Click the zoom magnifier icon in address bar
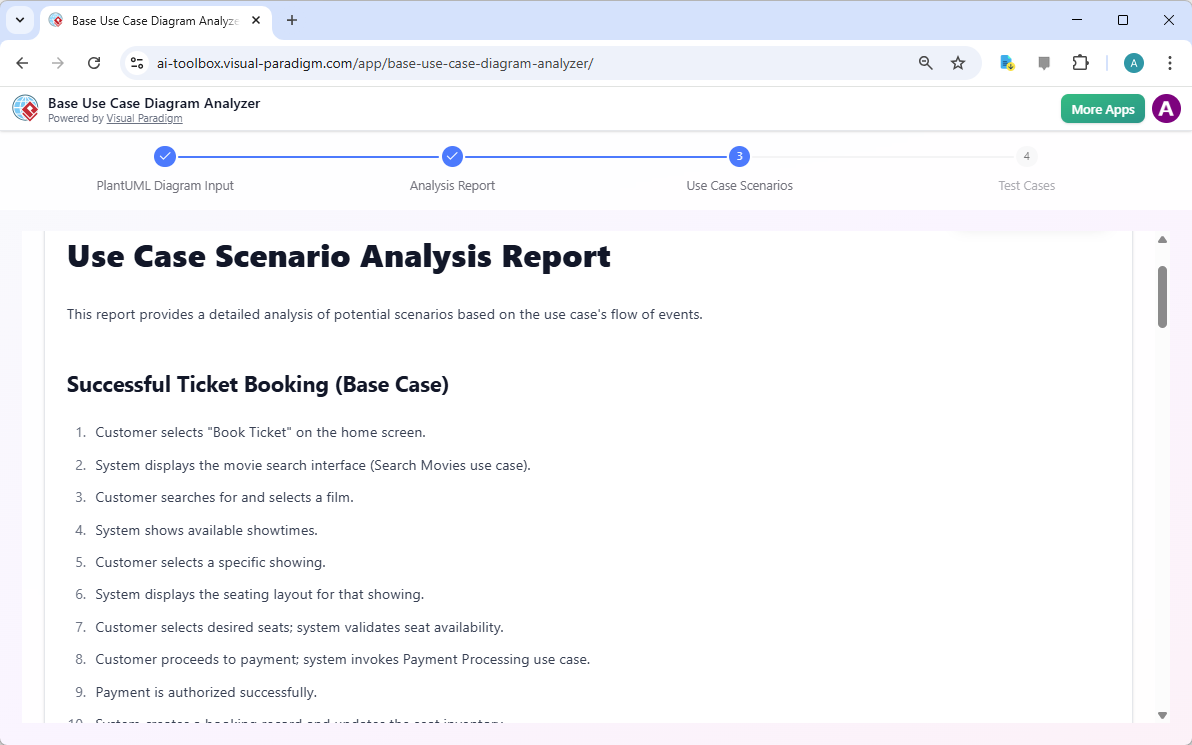1192x745 pixels. click(925, 62)
